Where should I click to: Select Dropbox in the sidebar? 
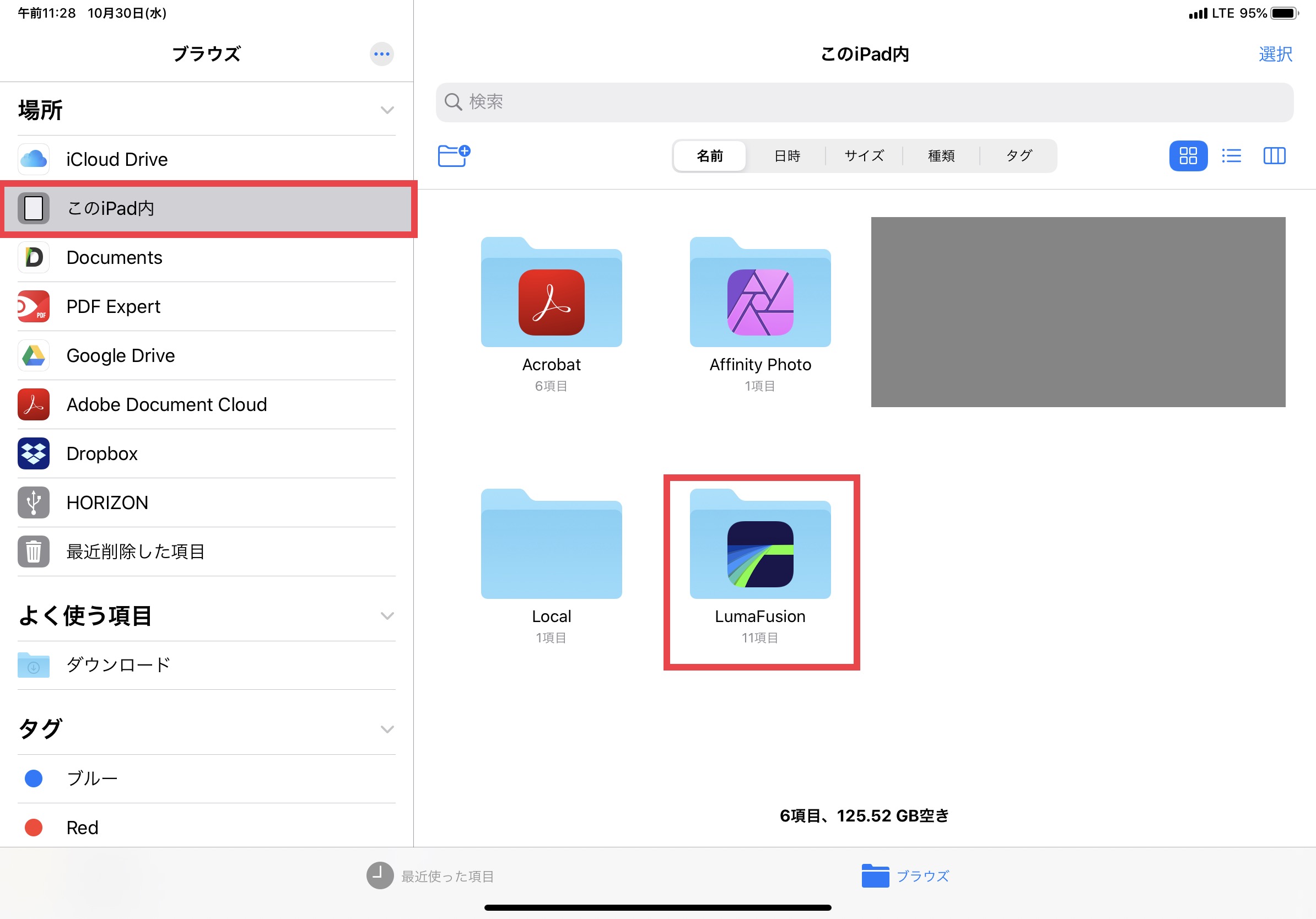click(x=102, y=454)
